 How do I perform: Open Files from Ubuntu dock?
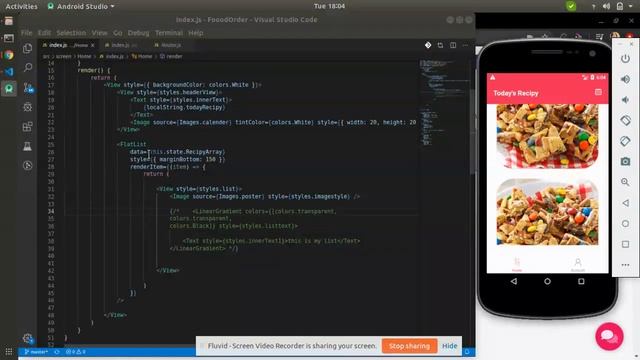[9, 21]
